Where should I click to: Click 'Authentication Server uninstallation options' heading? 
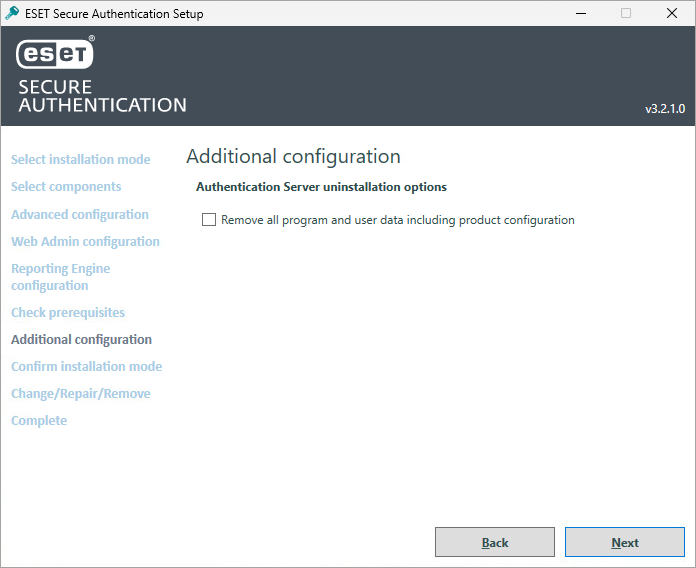[321, 187]
